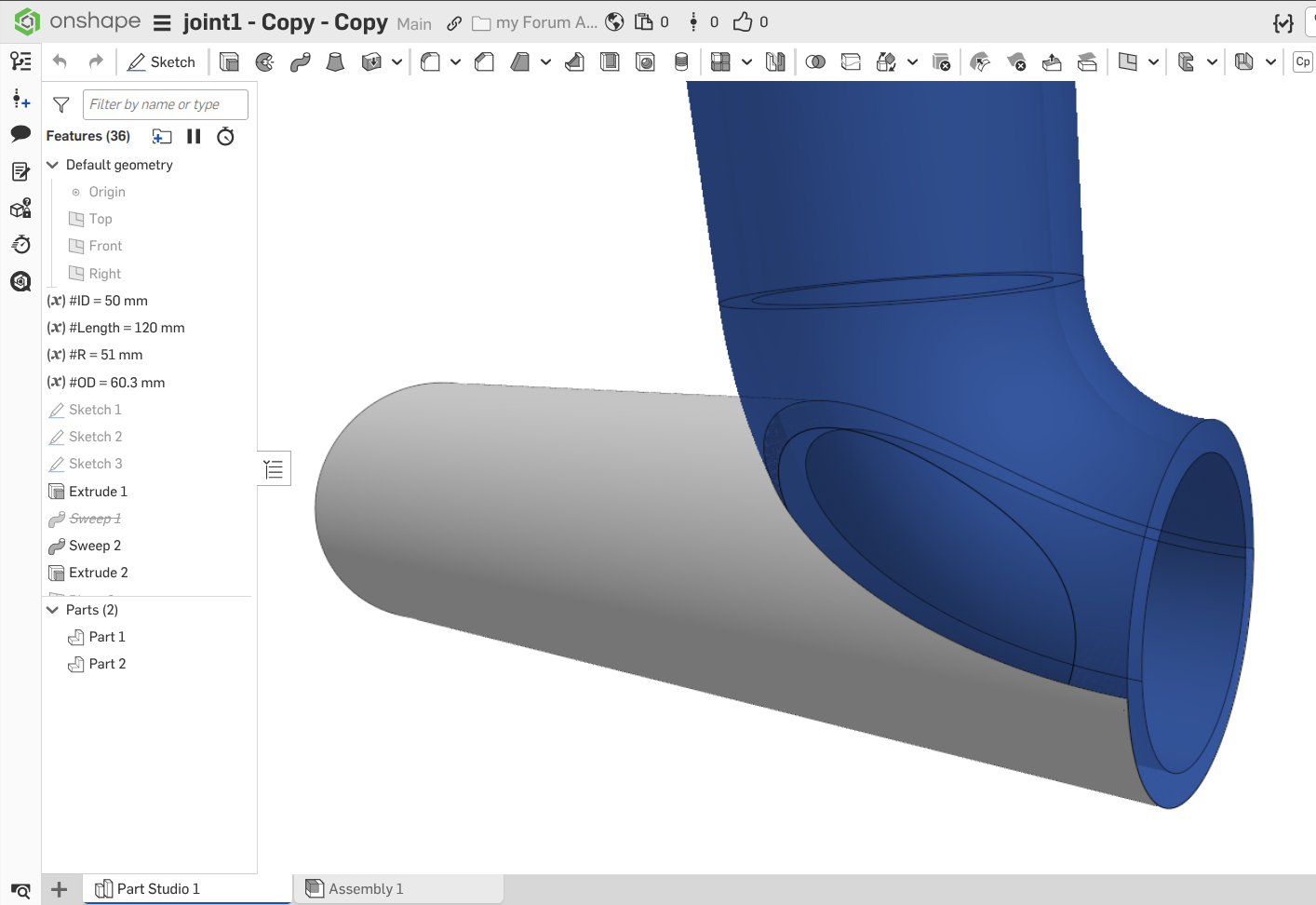Viewport: 1316px width, 905px height.
Task: Toggle the feature list panel handle
Action: 274,469
